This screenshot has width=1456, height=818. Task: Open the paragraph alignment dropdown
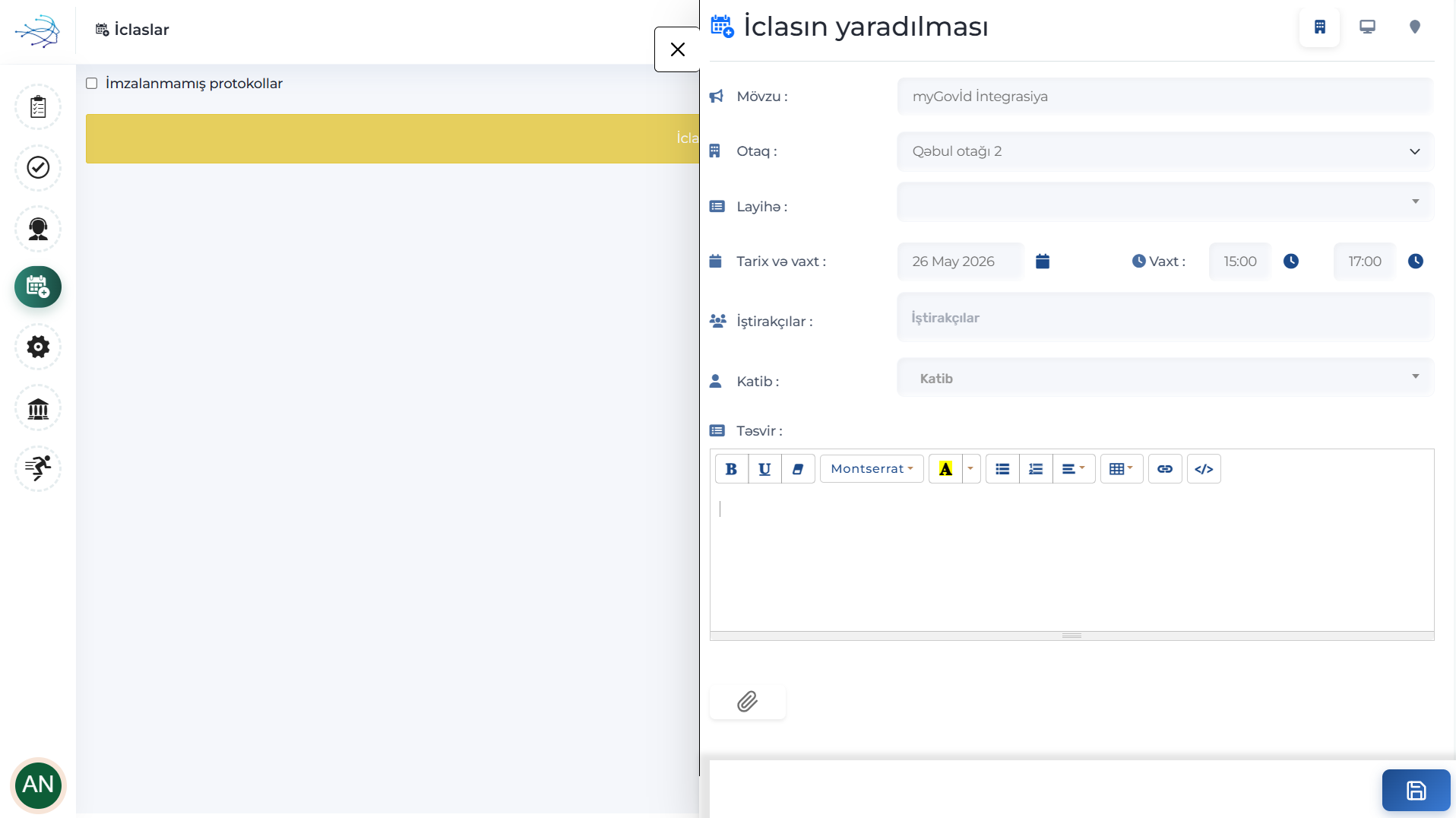[x=1074, y=469]
